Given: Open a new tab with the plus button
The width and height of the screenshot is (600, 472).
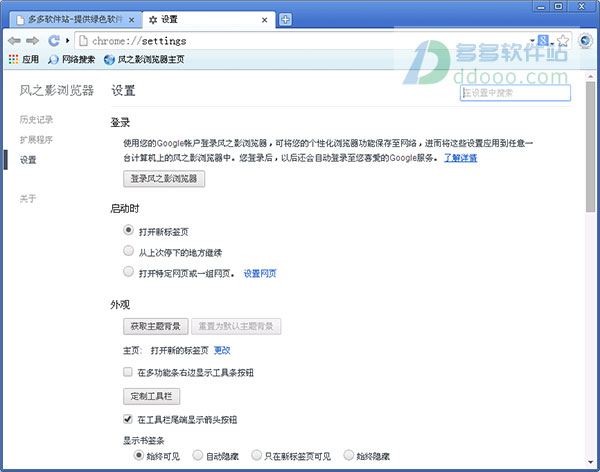Looking at the screenshot, I should tap(285, 20).
